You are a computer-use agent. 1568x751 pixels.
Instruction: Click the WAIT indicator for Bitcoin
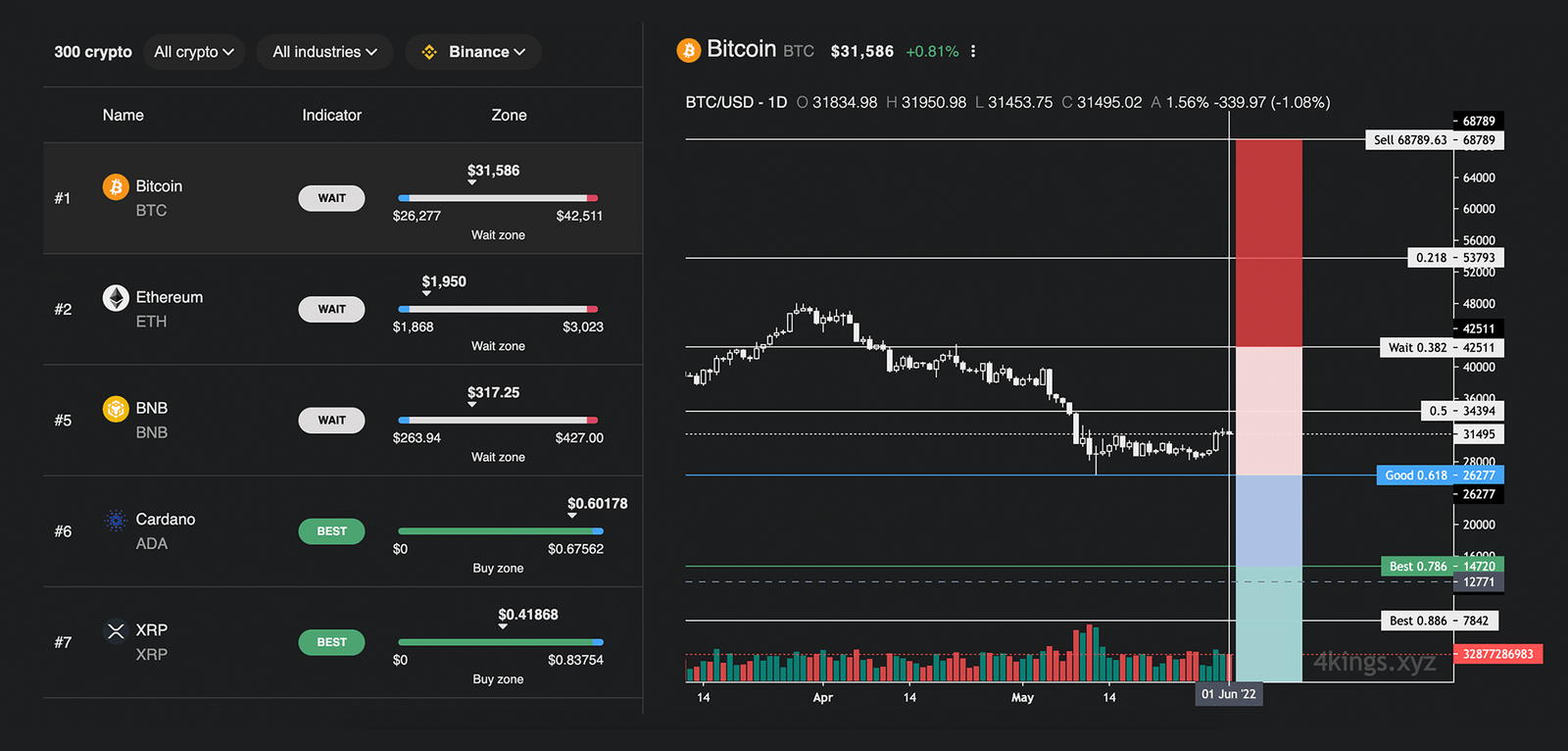point(331,198)
